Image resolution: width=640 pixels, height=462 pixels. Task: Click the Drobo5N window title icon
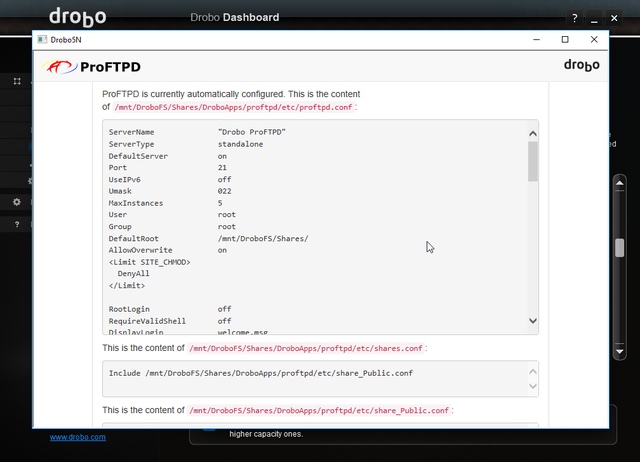click(42, 40)
